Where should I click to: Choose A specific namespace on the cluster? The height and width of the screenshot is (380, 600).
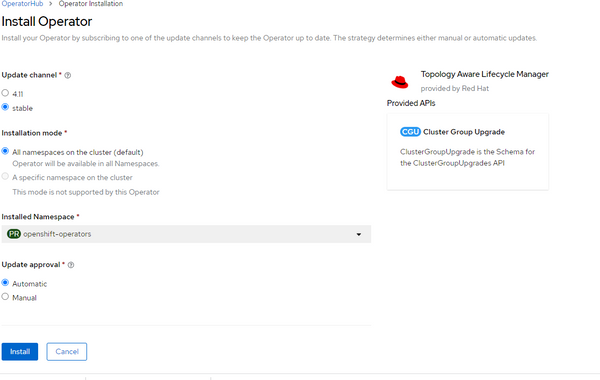pyautogui.click(x=5, y=176)
